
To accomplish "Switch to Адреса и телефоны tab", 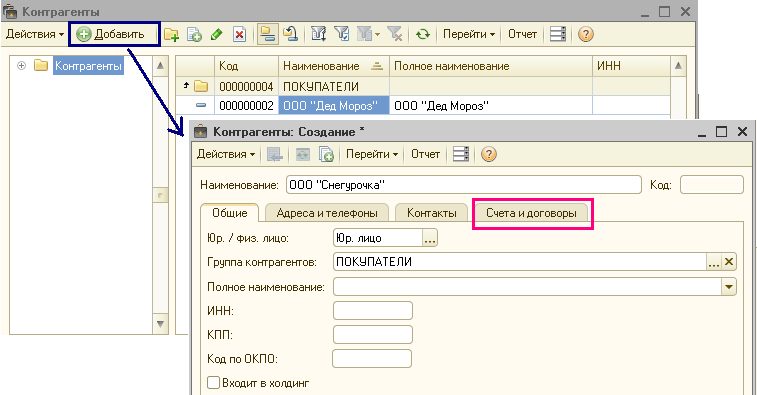I will (x=327, y=213).
